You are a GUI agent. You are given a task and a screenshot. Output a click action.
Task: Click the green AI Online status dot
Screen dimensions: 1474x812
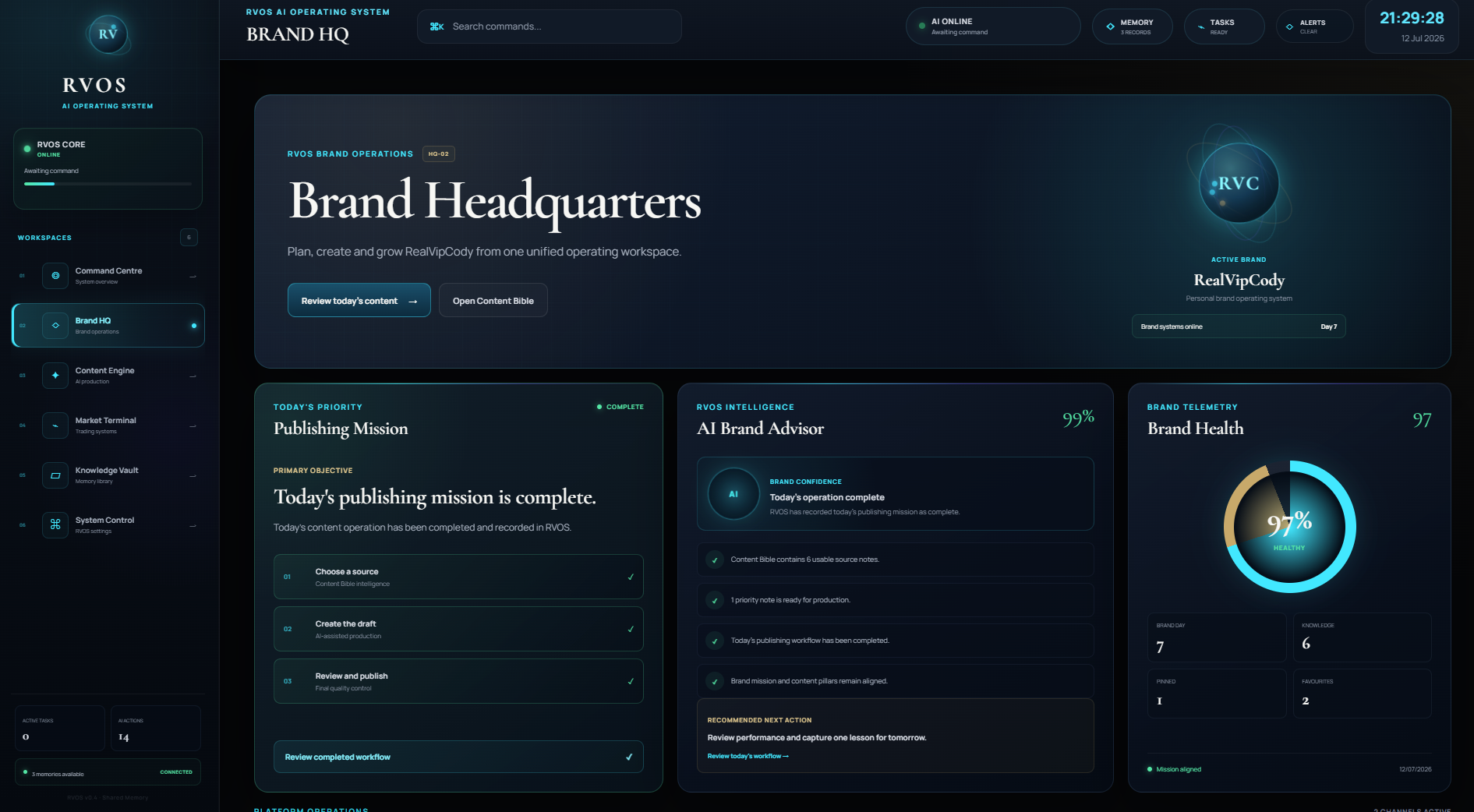[922, 26]
